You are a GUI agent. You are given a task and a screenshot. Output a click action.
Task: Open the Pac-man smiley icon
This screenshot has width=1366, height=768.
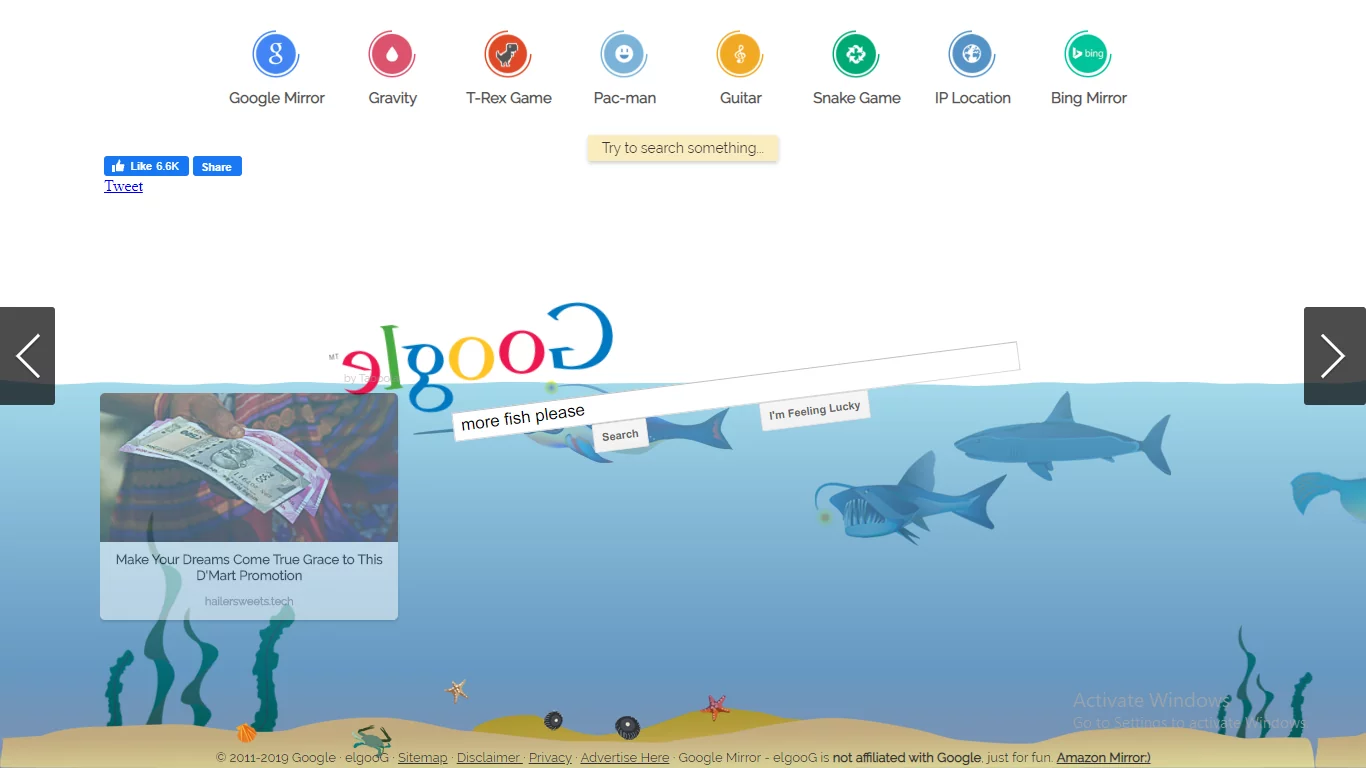click(624, 54)
